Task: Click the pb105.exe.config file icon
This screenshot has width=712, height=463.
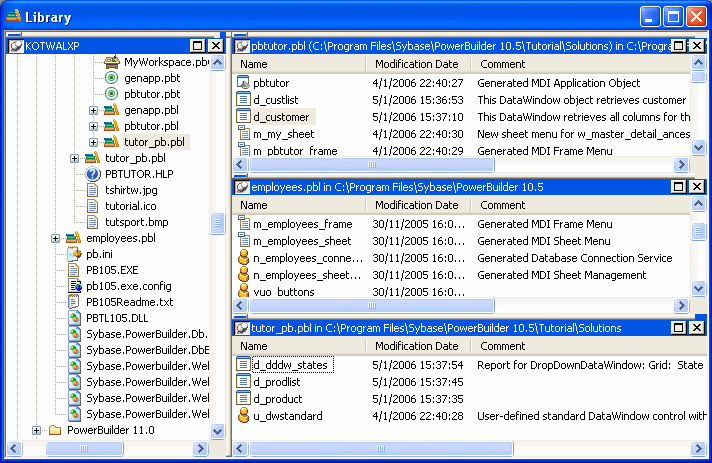Action: (74, 286)
